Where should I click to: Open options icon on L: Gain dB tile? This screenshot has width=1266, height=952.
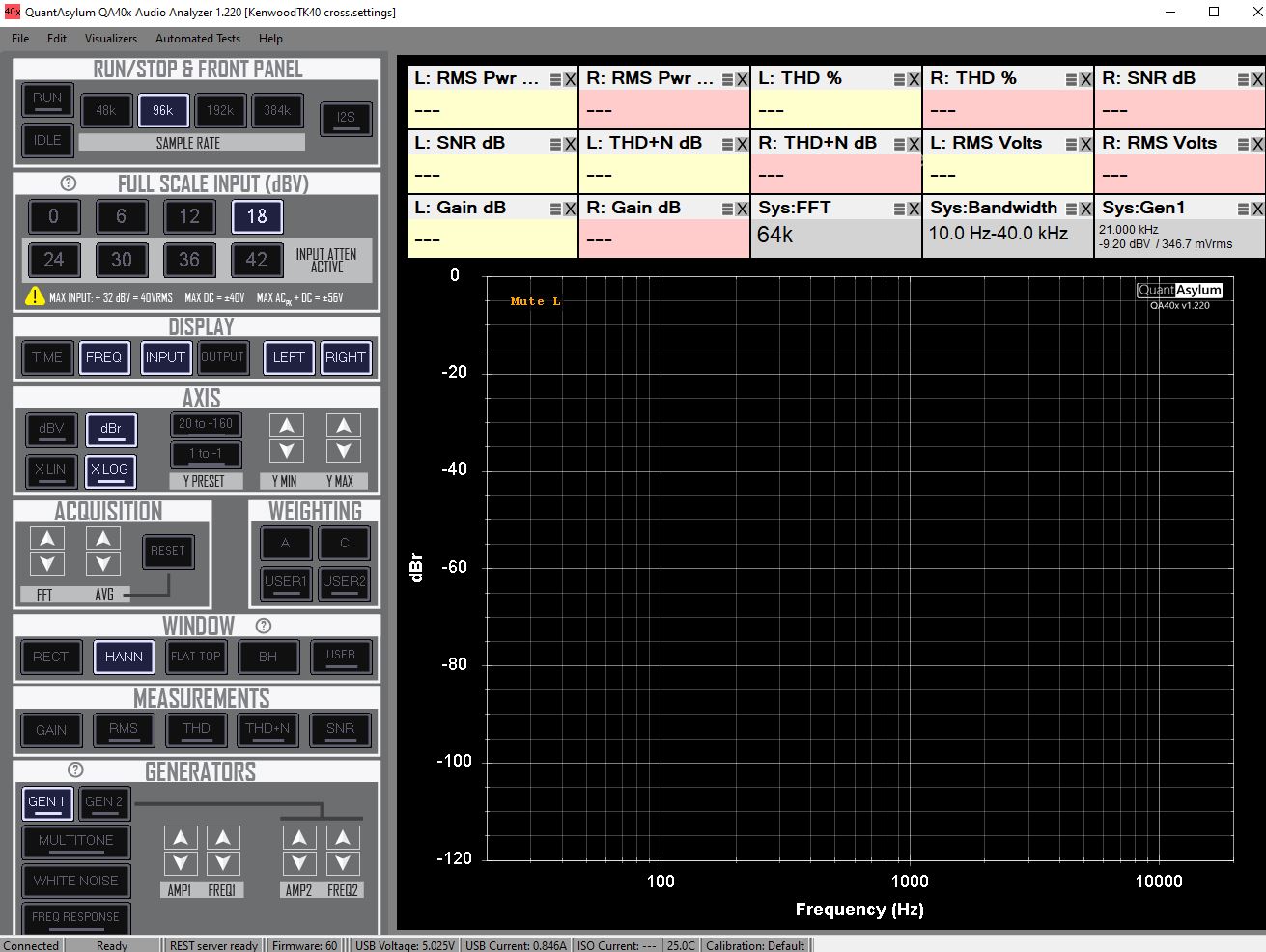(556, 210)
